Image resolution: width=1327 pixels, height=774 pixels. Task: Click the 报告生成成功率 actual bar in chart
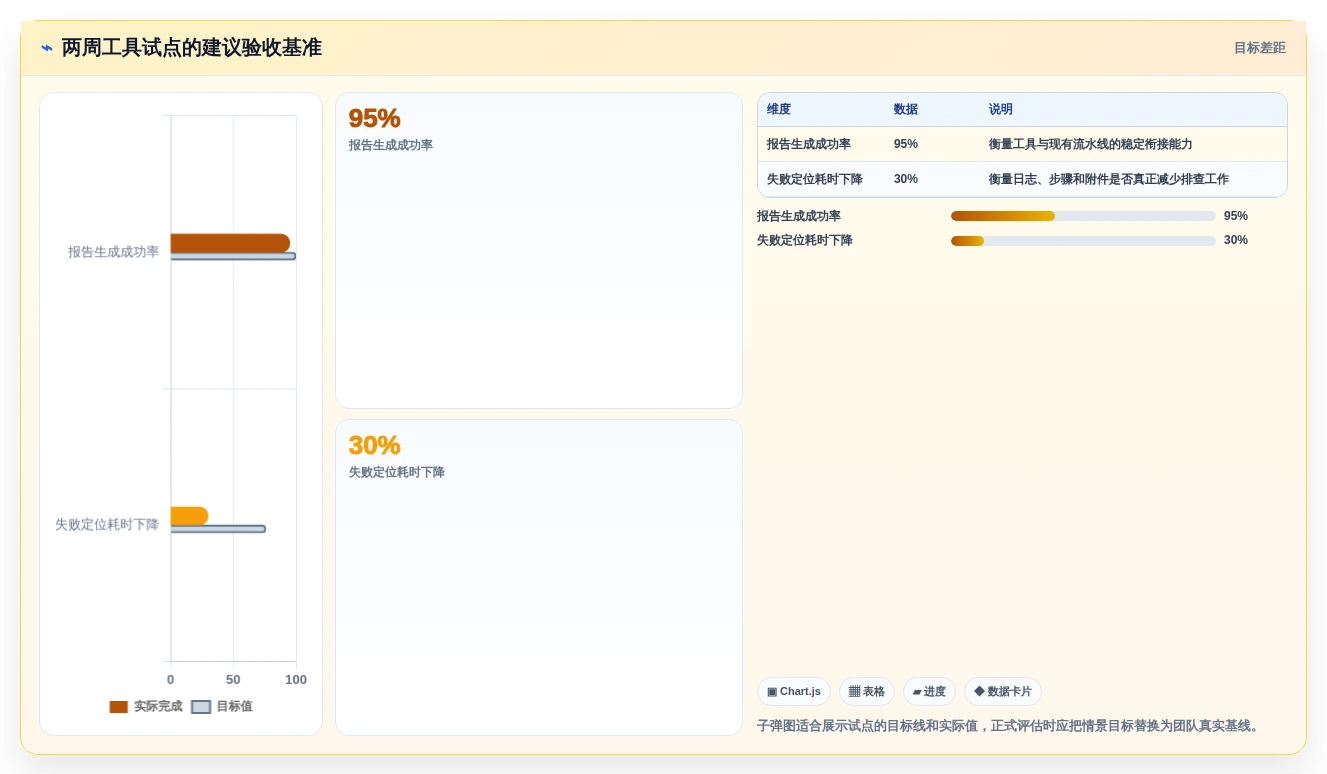pyautogui.click(x=230, y=243)
